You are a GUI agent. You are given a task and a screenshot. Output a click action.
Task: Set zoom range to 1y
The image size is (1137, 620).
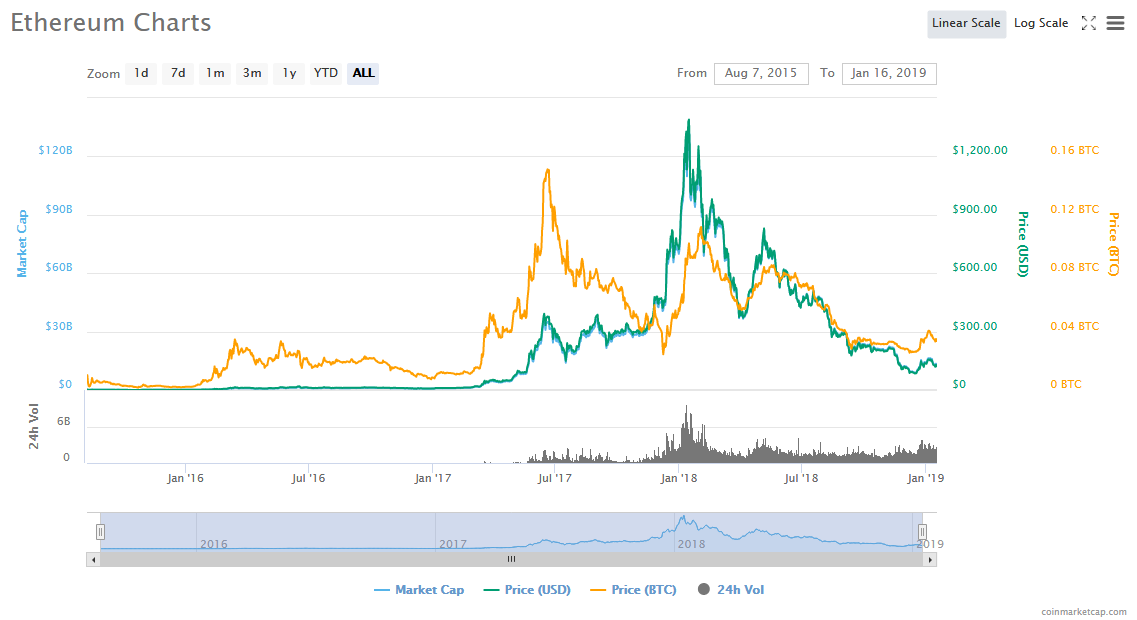tap(289, 73)
